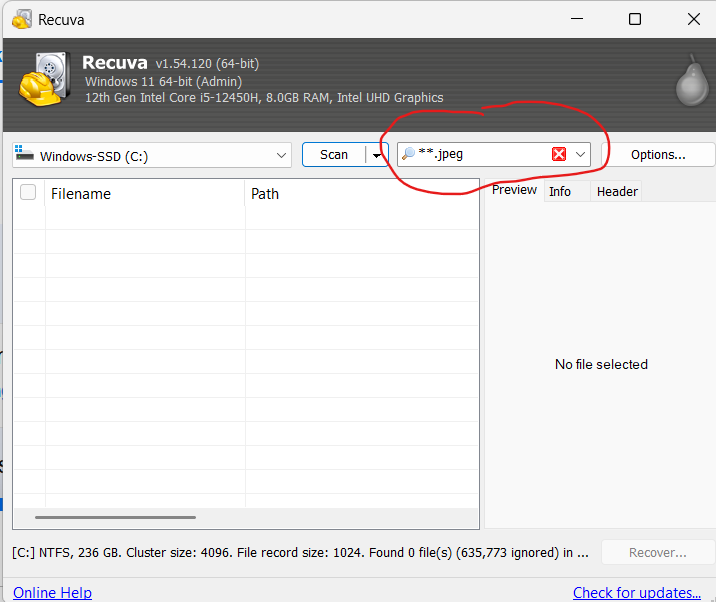Click the NTFS status bar text
The image size is (716, 602).
pos(300,553)
